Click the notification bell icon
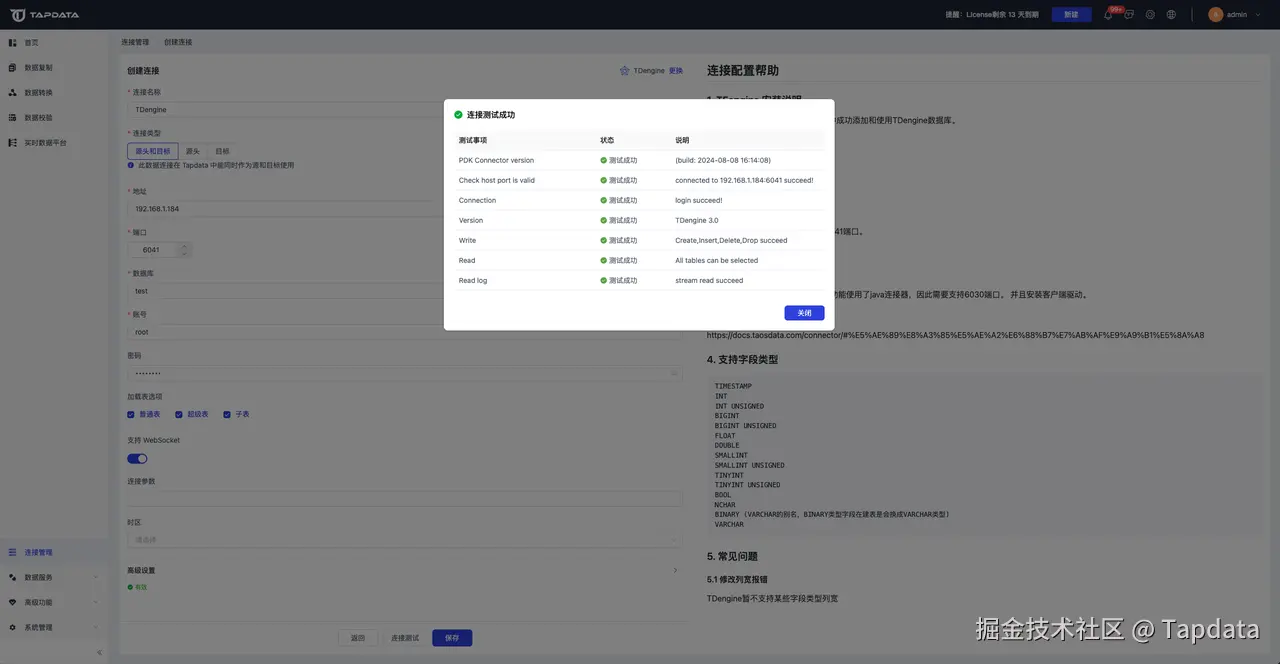Viewport: 1280px width, 664px height. [1108, 15]
